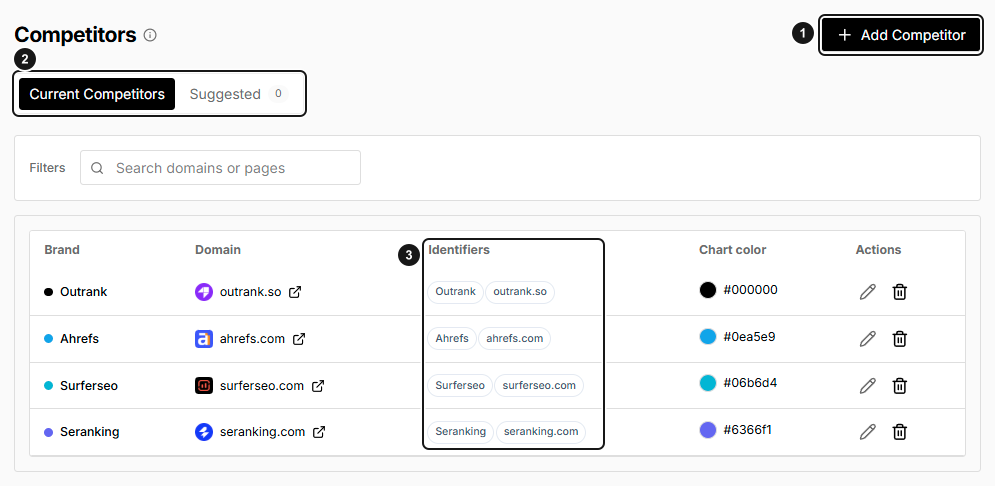The image size is (995, 486).
Task: Edit the Outrank competitor with pencil icon
Action: (867, 292)
